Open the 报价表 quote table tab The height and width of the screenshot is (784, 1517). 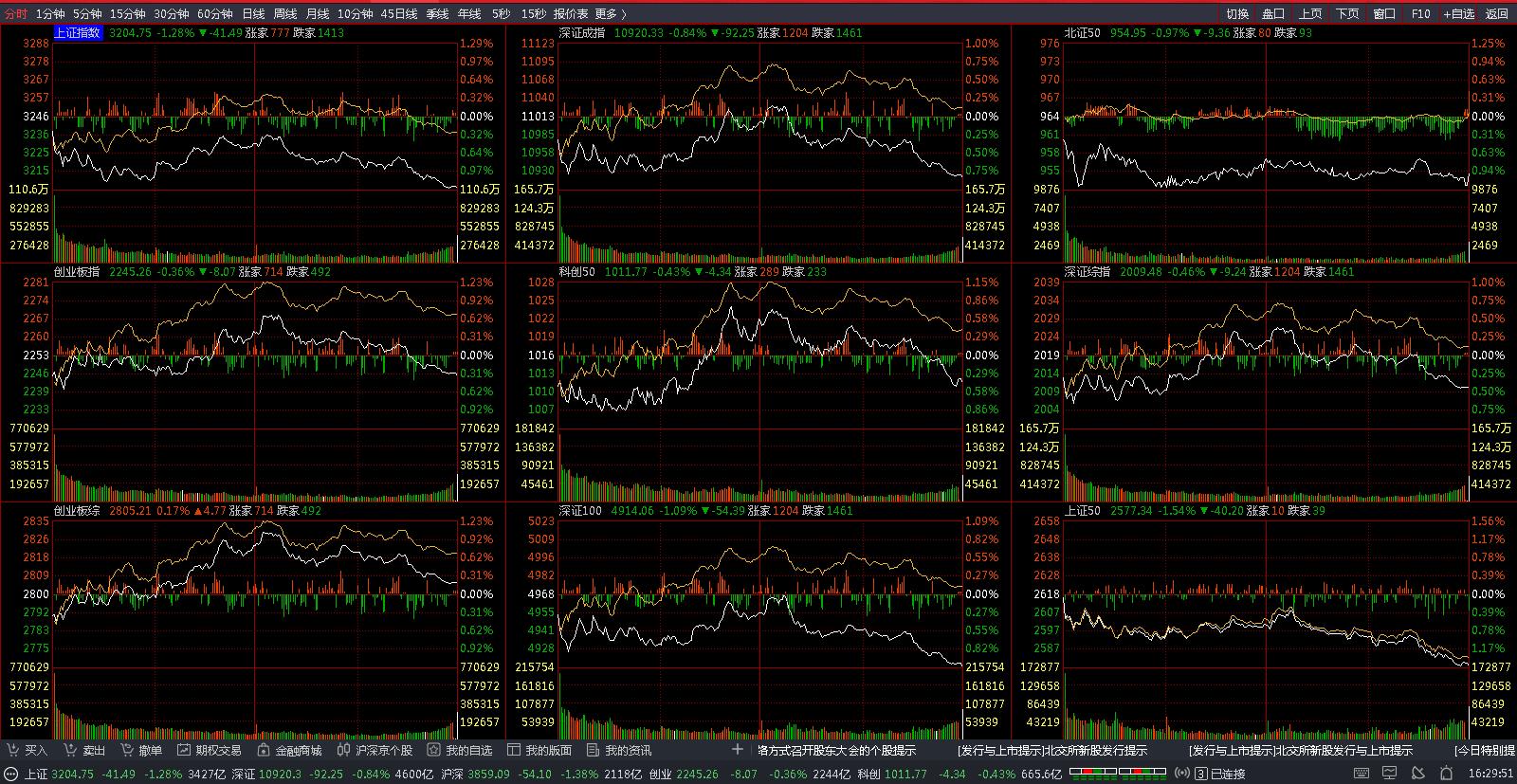point(571,14)
